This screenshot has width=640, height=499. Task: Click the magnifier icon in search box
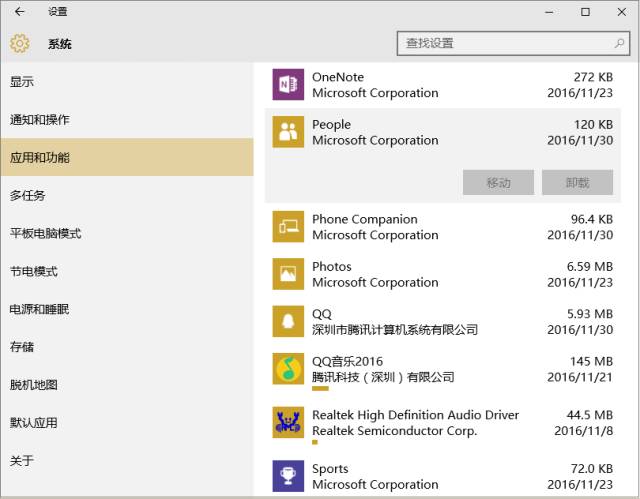coord(619,43)
